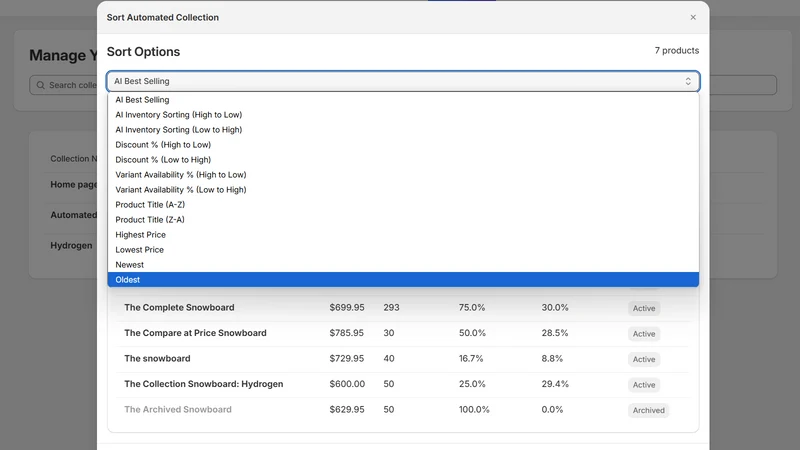This screenshot has width=800, height=450.
Task: Click the 7 products count label
Action: 677,51
